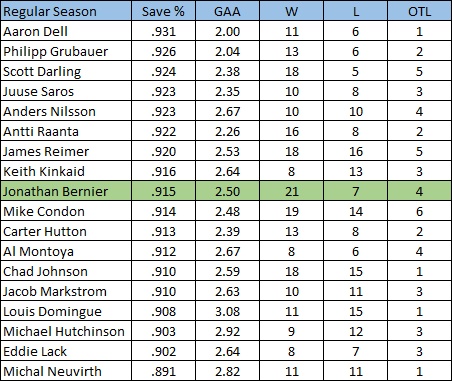Select the Regular Season header cell

tap(66, 11)
